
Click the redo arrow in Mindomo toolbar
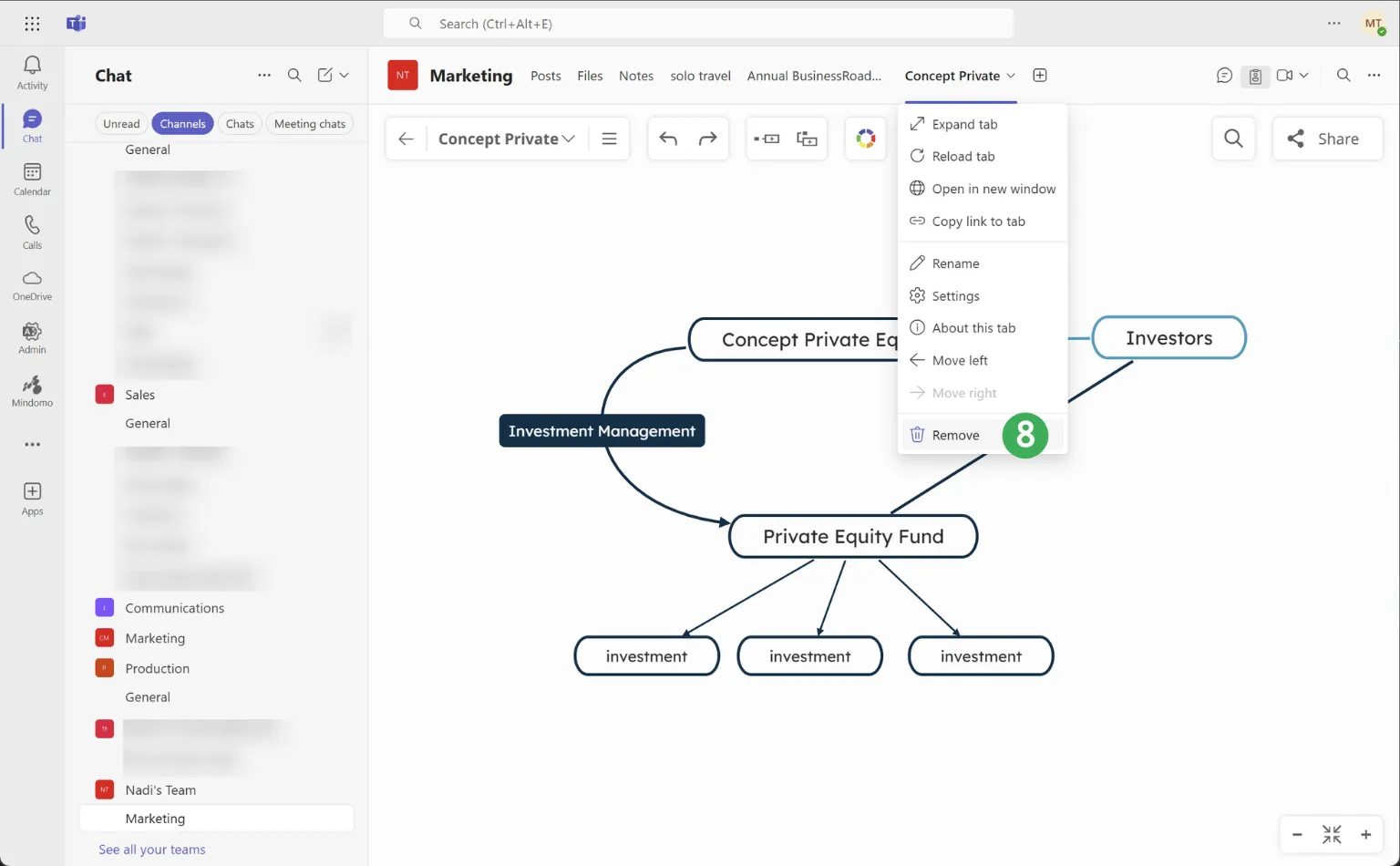pyautogui.click(x=707, y=139)
